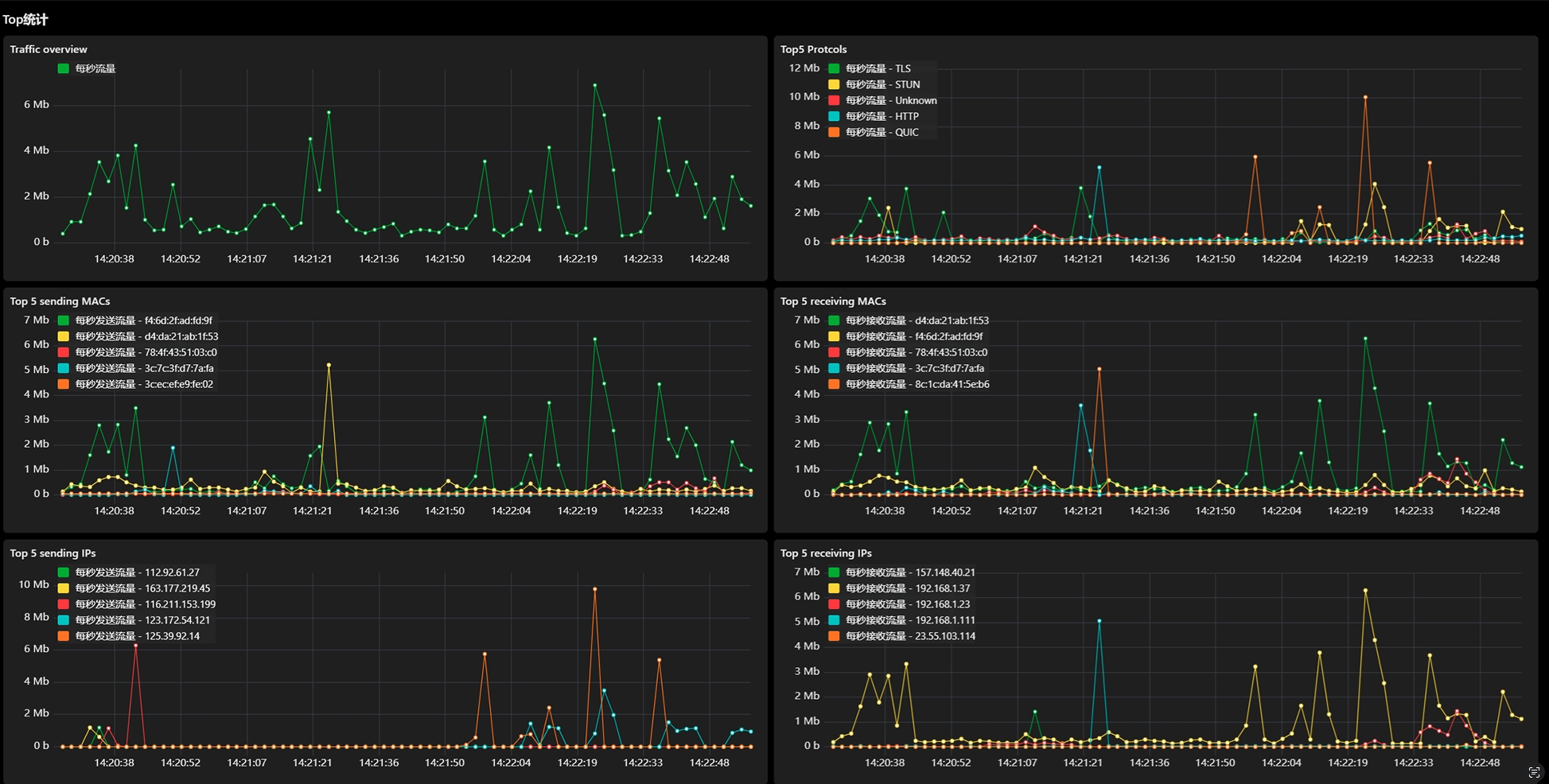Screen dimensions: 1549x784
Task: Open the Traffic overview panel title
Action: coord(49,49)
